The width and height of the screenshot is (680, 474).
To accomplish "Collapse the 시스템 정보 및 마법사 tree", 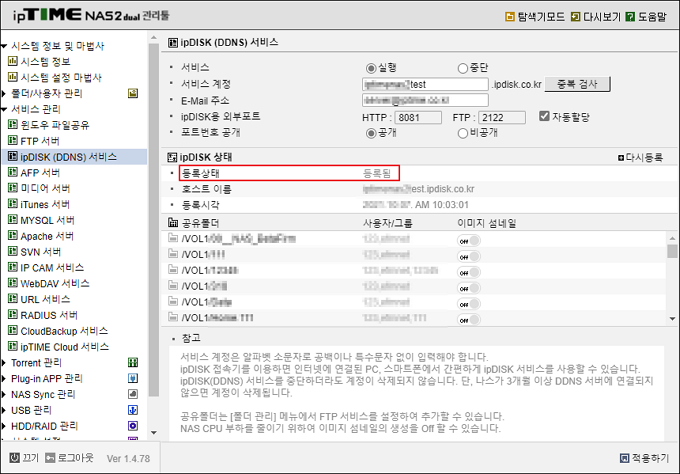I will (4, 46).
